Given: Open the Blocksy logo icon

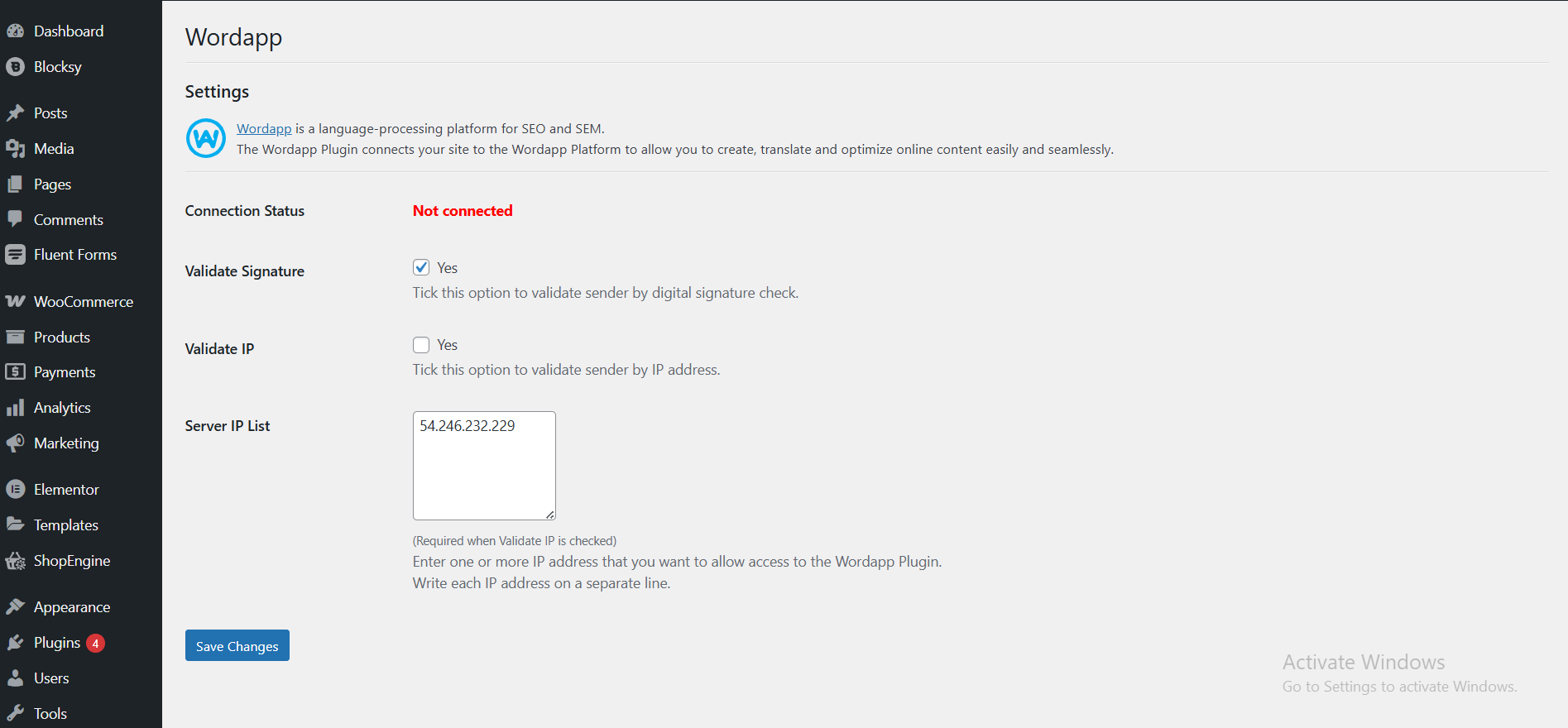Looking at the screenshot, I should click(x=16, y=67).
